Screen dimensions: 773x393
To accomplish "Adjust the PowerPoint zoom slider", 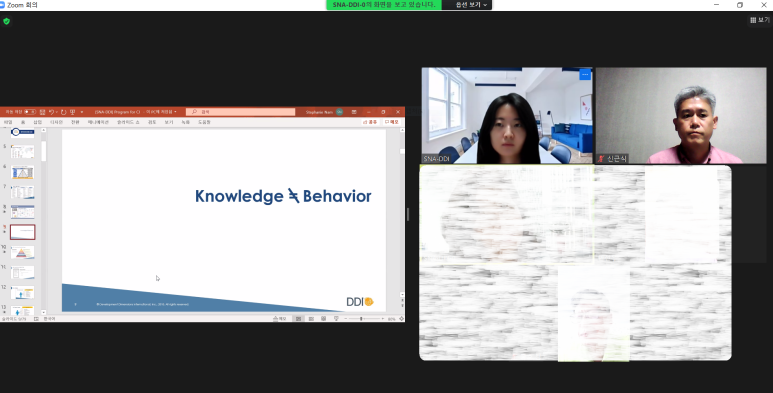I will (361, 319).
